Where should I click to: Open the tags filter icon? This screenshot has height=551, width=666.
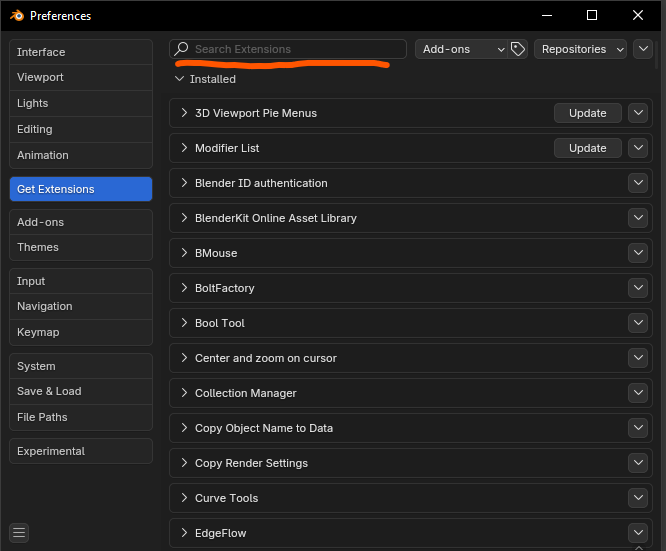(x=518, y=49)
